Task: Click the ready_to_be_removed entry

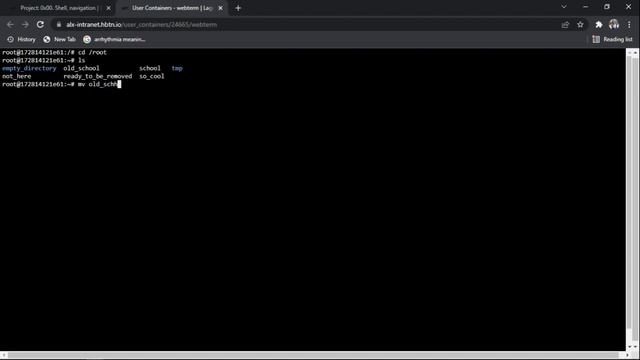Action: [98, 76]
